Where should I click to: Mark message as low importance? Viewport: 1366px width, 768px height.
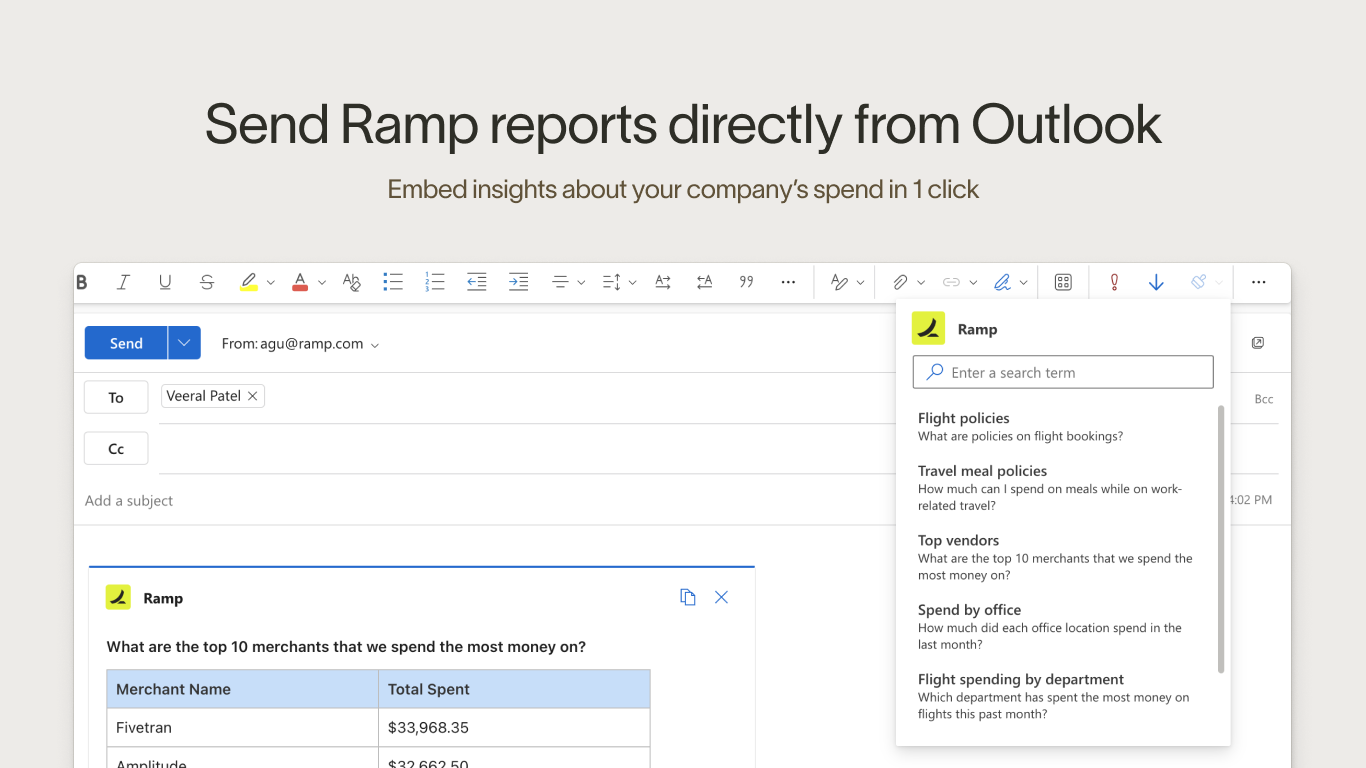pyautogui.click(x=1156, y=283)
